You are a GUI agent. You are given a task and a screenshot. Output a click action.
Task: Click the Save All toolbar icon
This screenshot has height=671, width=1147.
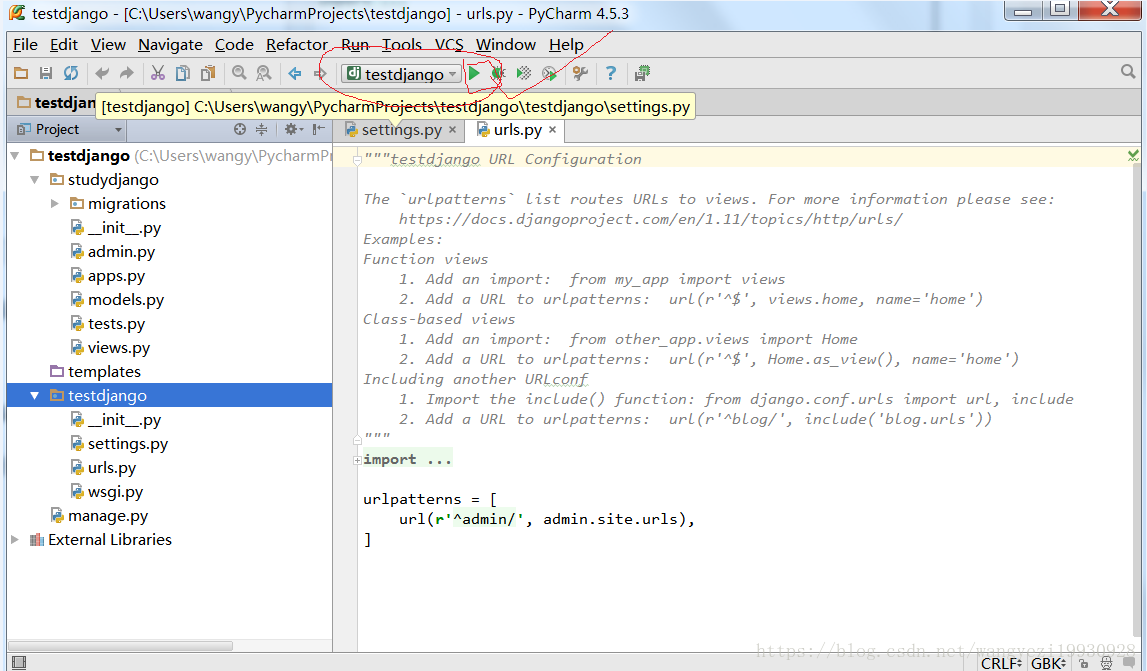(45, 73)
